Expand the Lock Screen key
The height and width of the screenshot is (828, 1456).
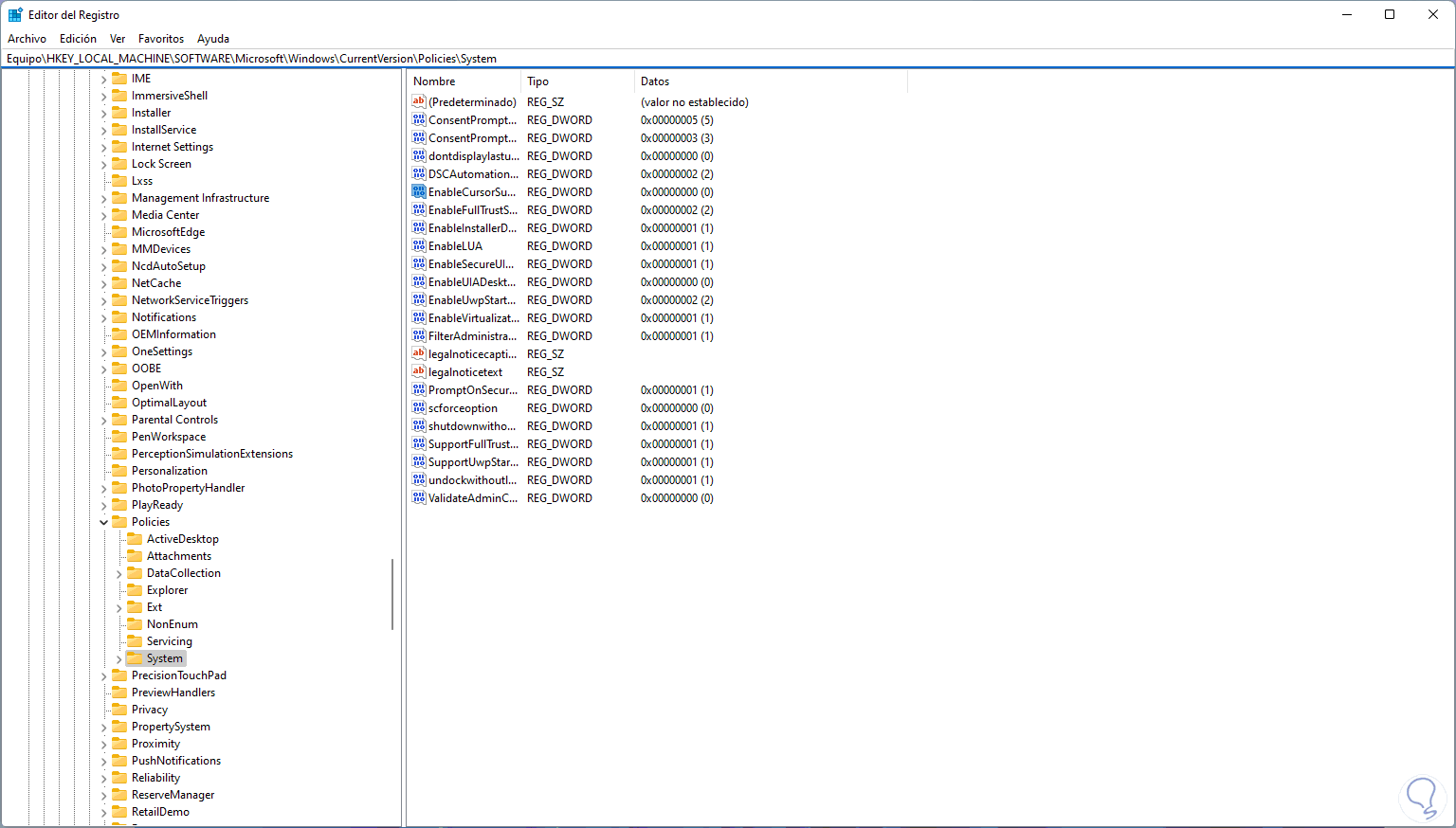point(104,164)
